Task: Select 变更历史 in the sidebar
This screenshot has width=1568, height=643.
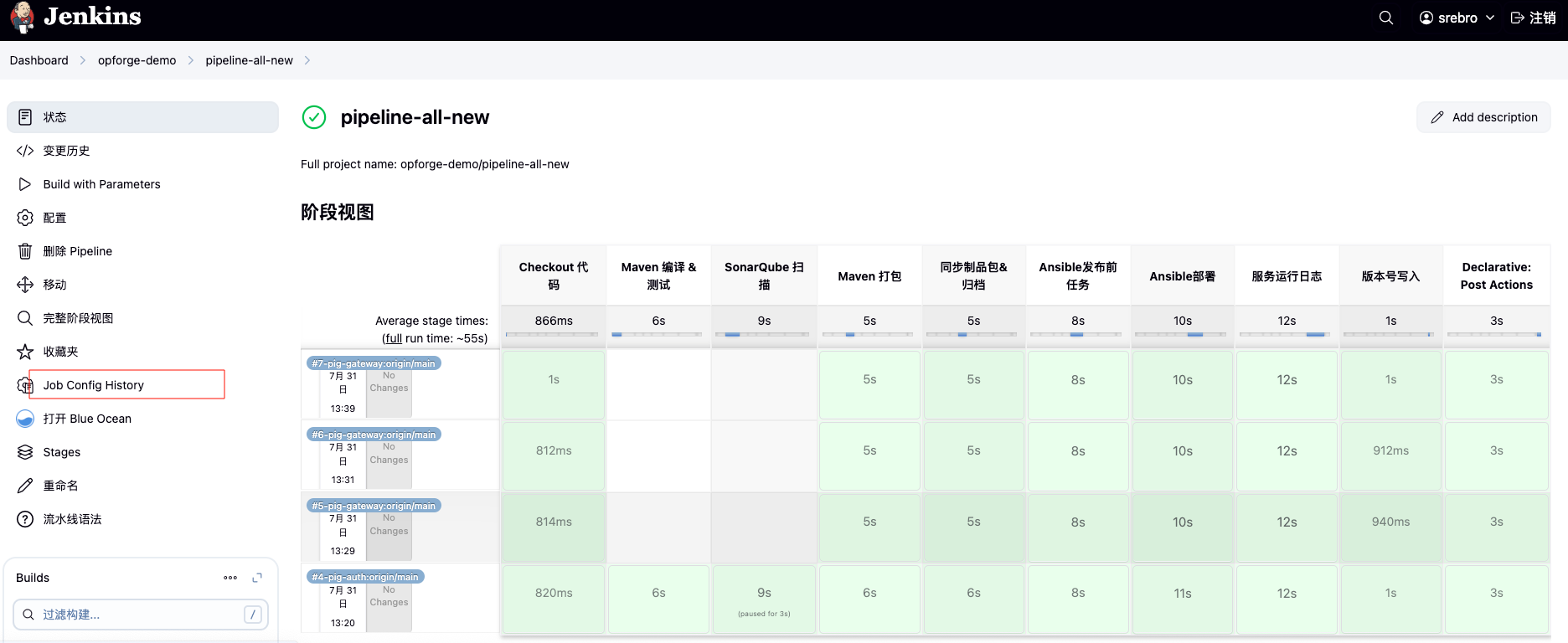Action: coord(66,151)
